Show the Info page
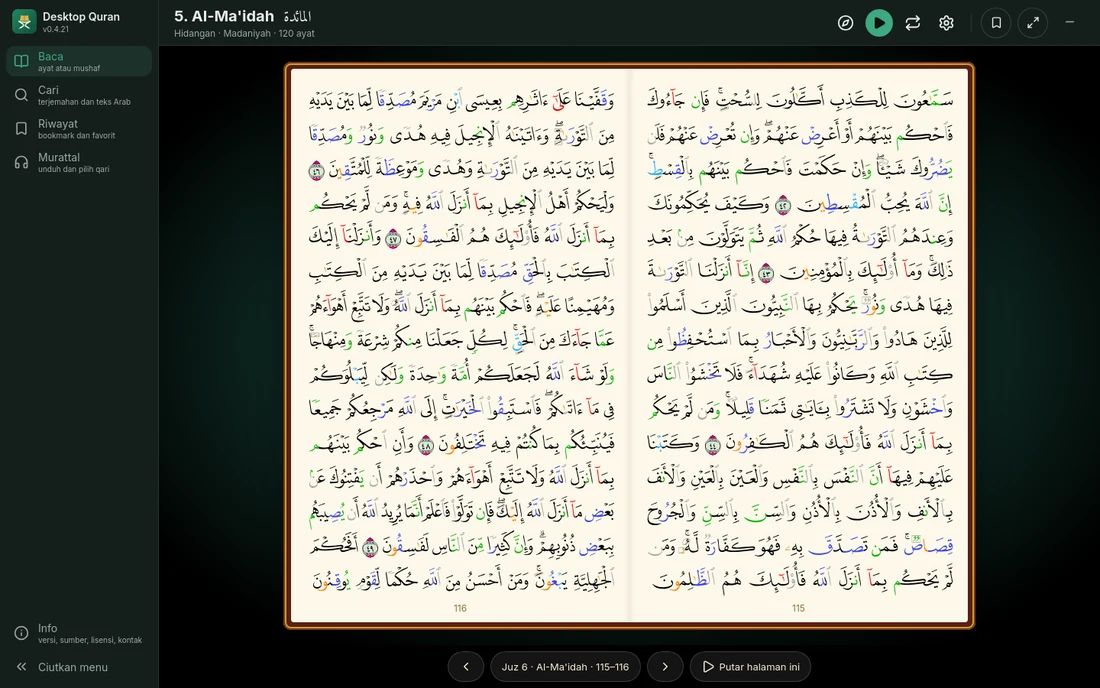The height and width of the screenshot is (688, 1100). coord(79,633)
